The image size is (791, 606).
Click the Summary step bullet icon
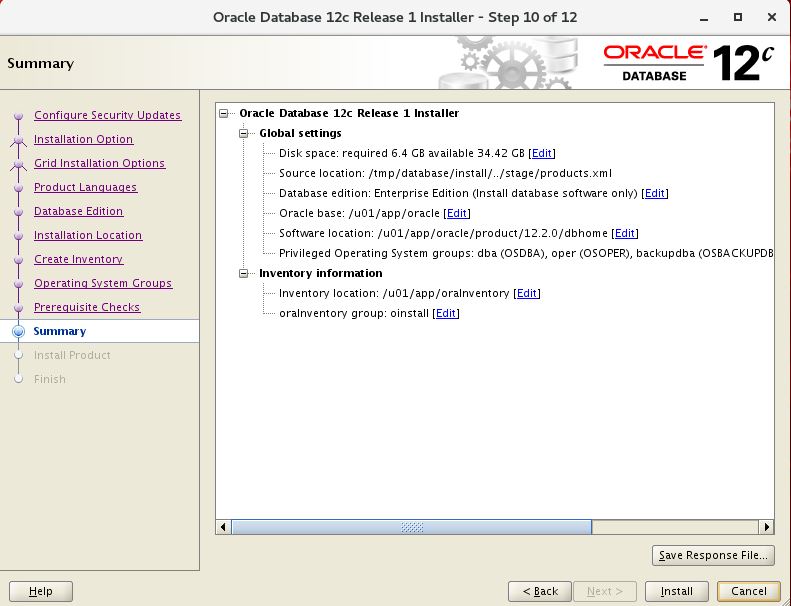(x=19, y=332)
